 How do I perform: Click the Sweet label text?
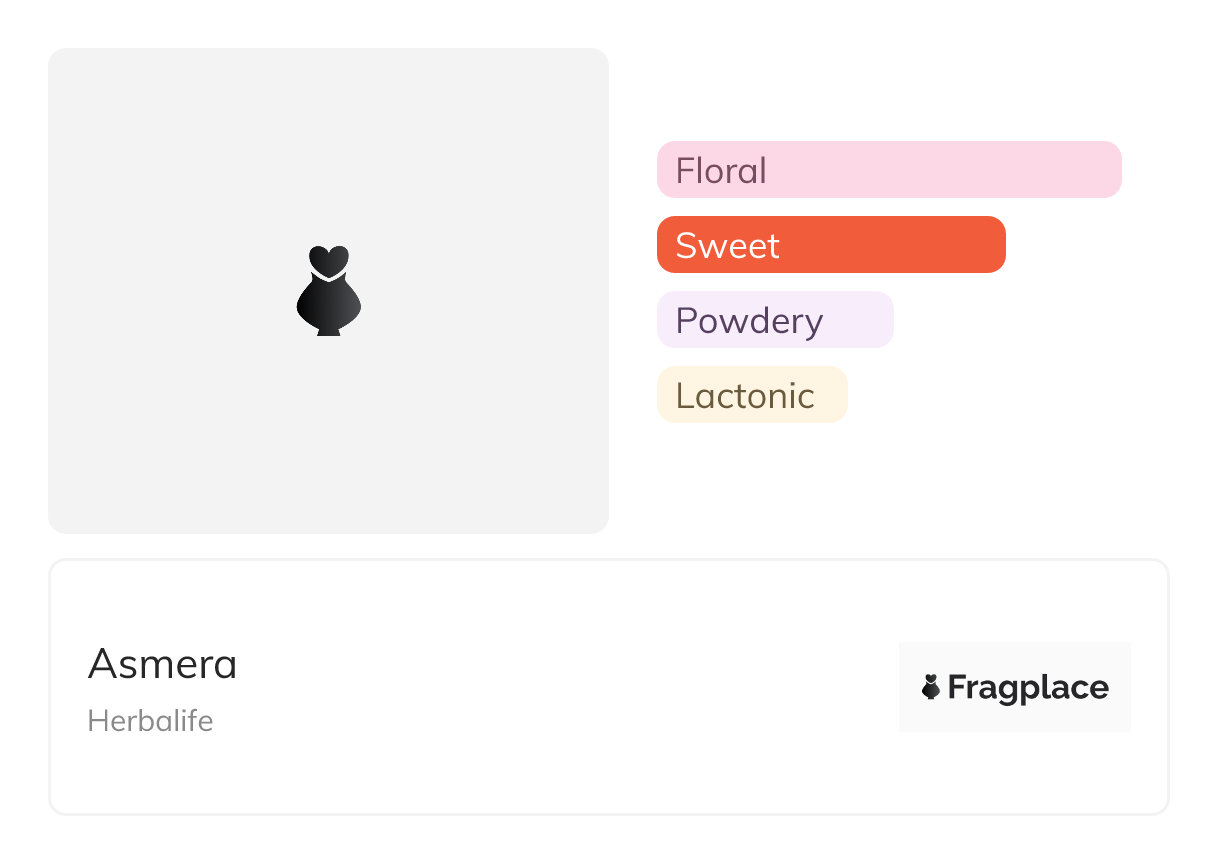tap(727, 246)
